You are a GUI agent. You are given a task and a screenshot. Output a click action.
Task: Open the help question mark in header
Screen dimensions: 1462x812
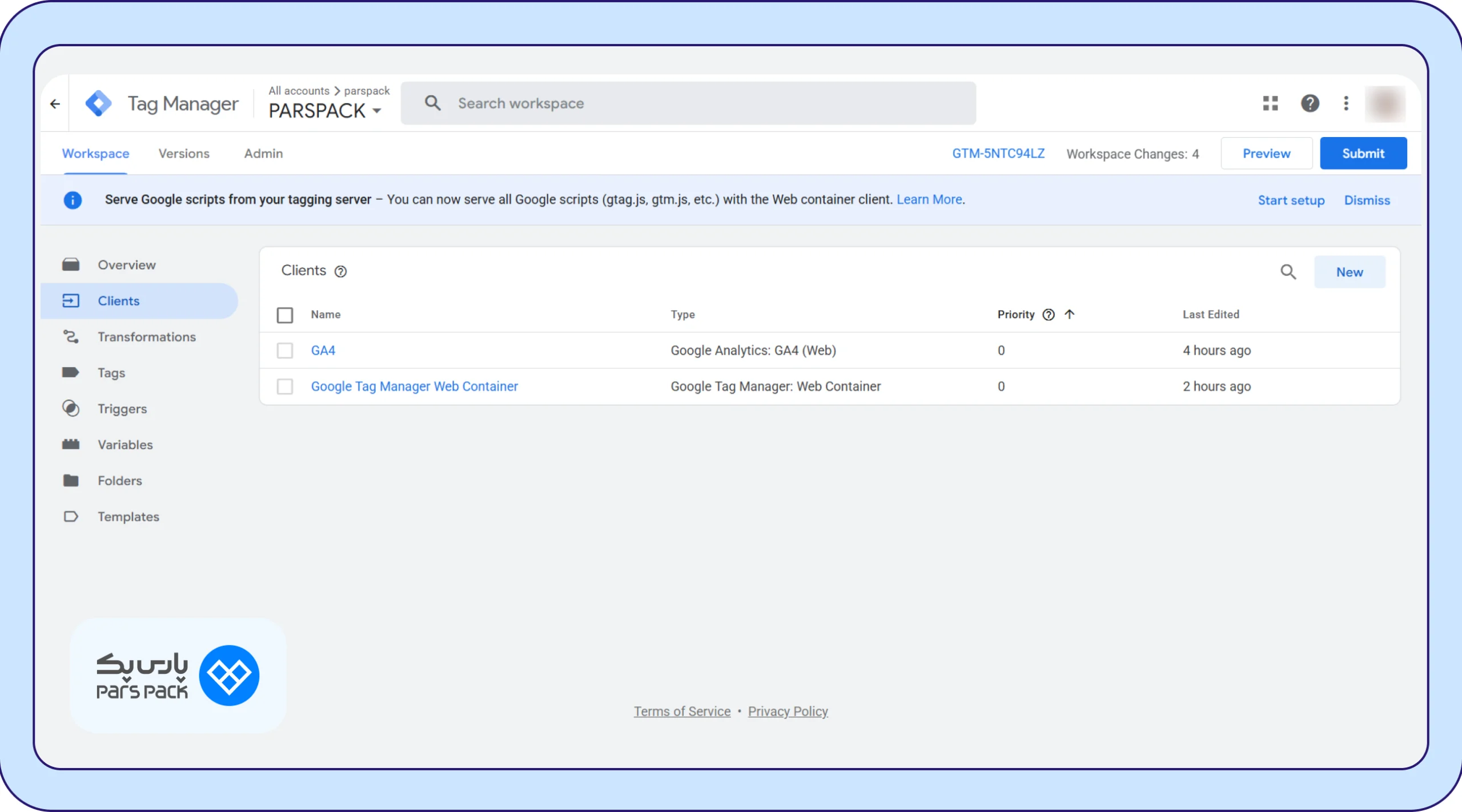pyautogui.click(x=1310, y=103)
